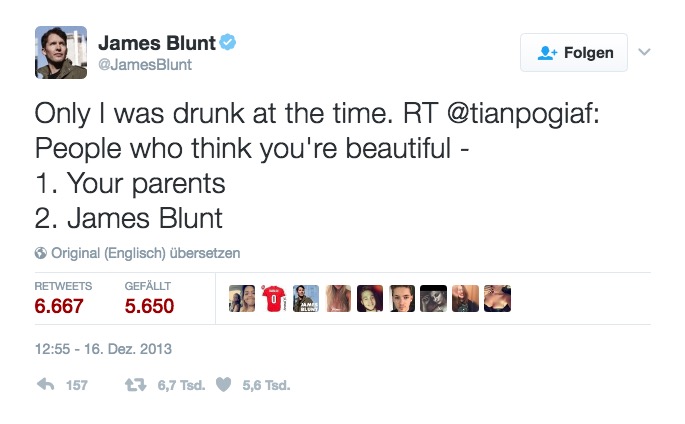Open the @tianpogiaf mention

click(523, 114)
